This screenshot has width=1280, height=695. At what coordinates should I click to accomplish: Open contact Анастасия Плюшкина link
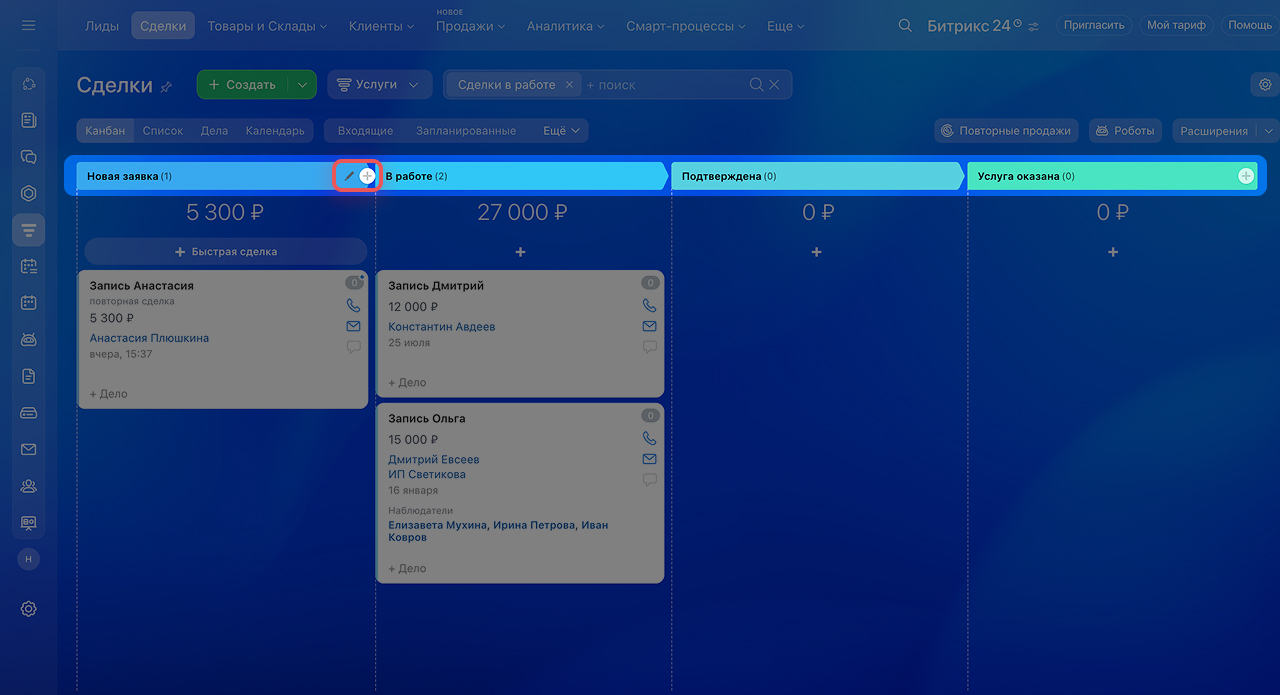pos(149,338)
